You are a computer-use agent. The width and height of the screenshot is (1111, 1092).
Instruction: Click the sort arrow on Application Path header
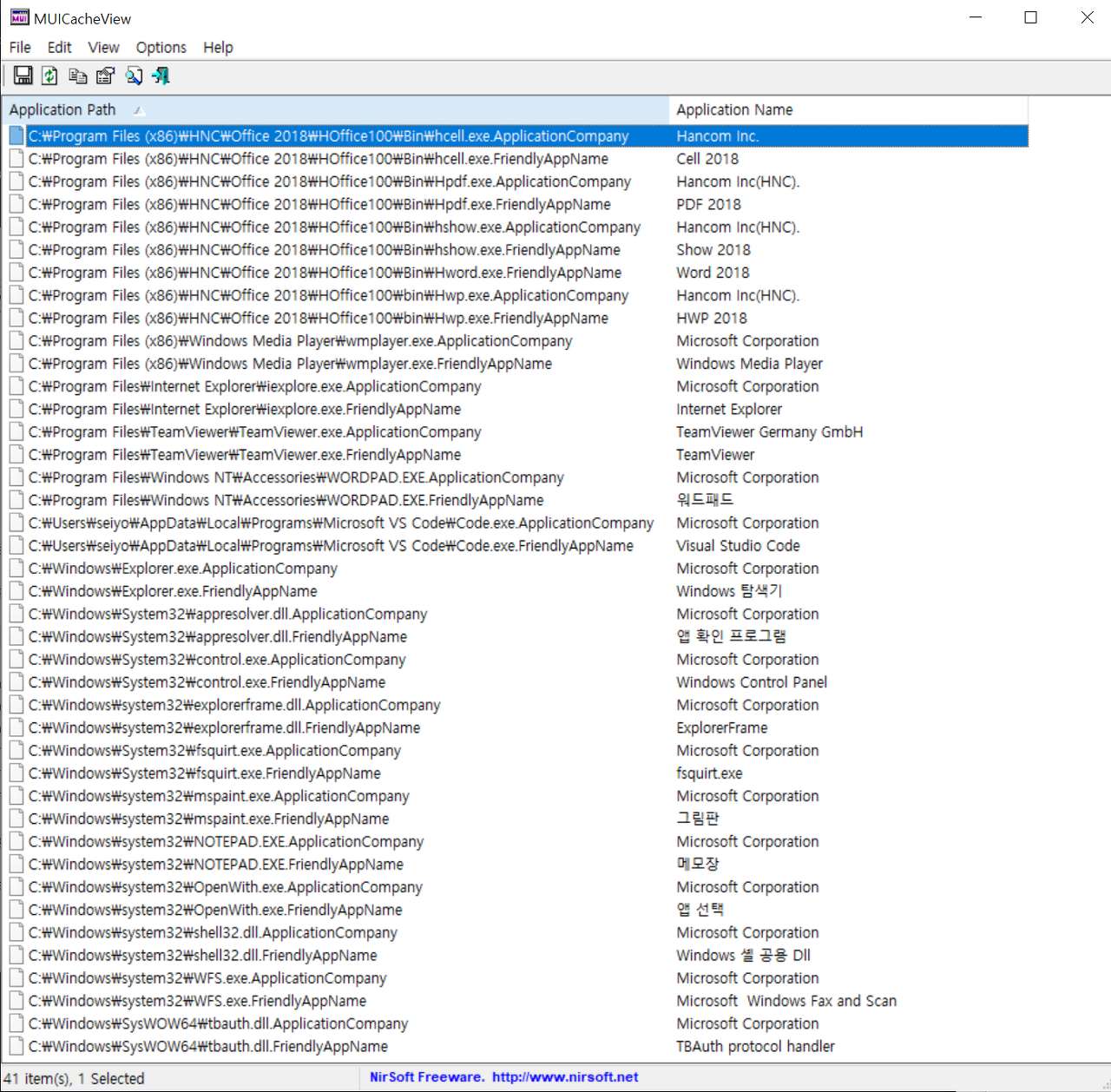point(137,111)
